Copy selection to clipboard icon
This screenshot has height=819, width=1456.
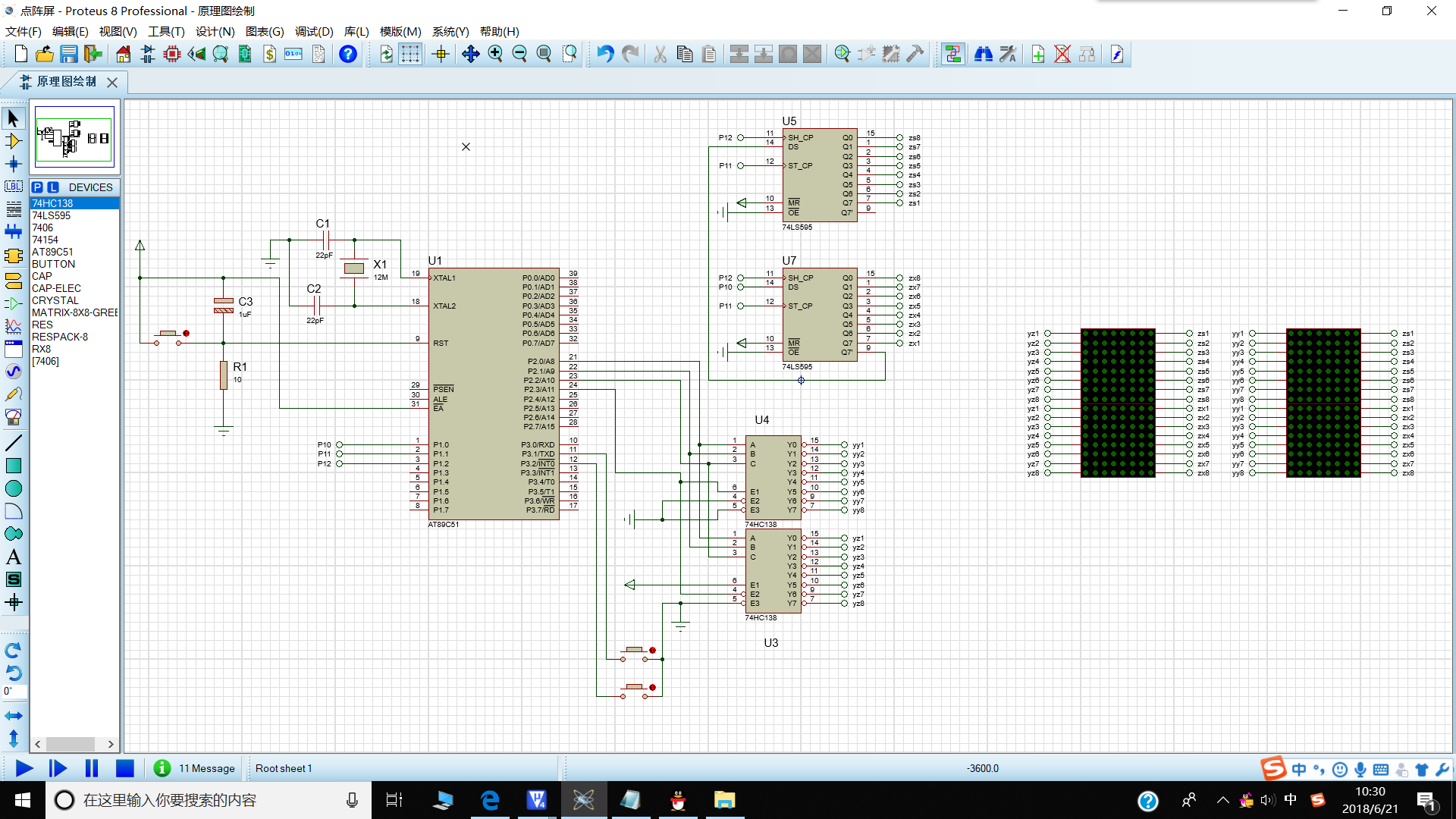point(684,54)
